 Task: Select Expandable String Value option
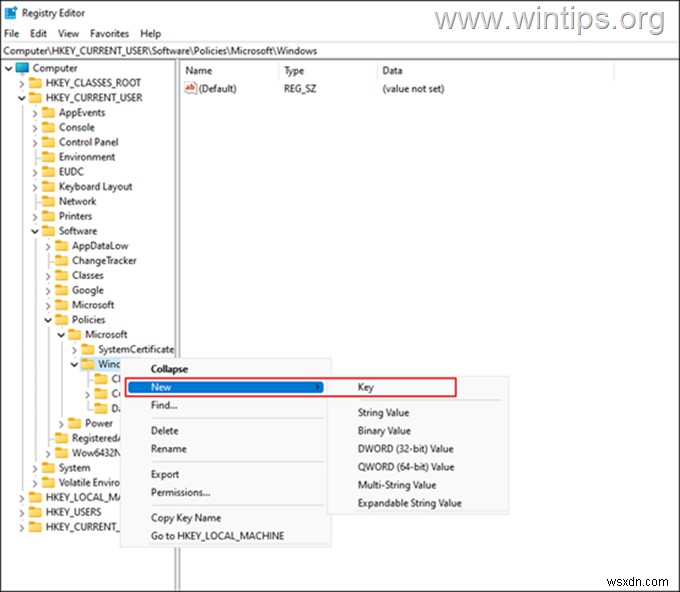point(409,503)
